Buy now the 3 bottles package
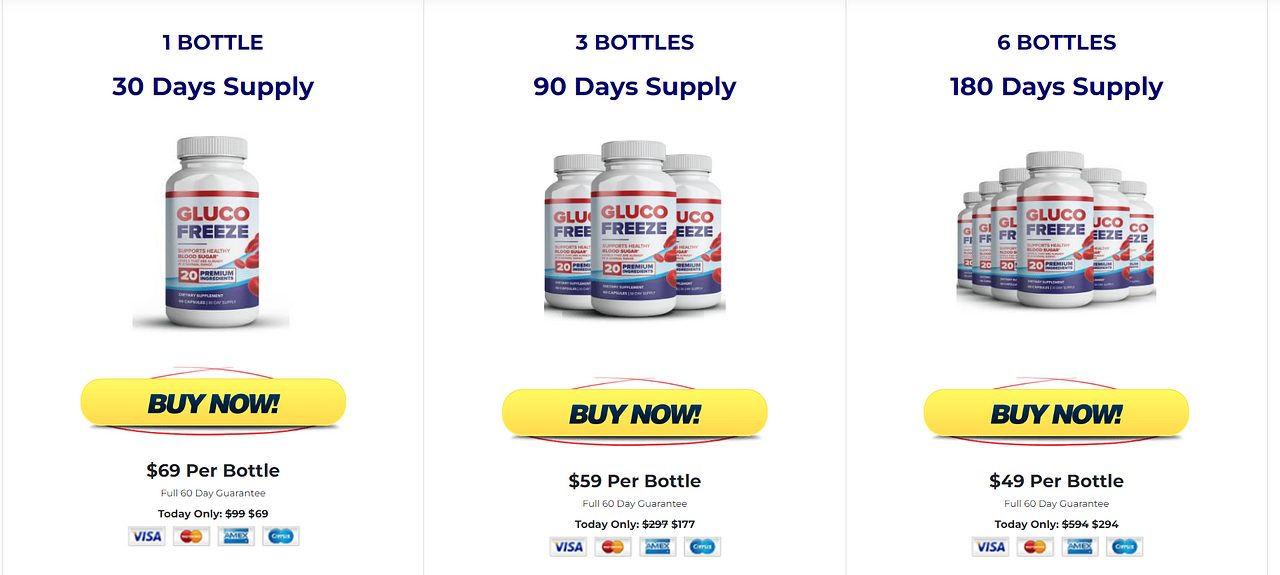 (634, 413)
